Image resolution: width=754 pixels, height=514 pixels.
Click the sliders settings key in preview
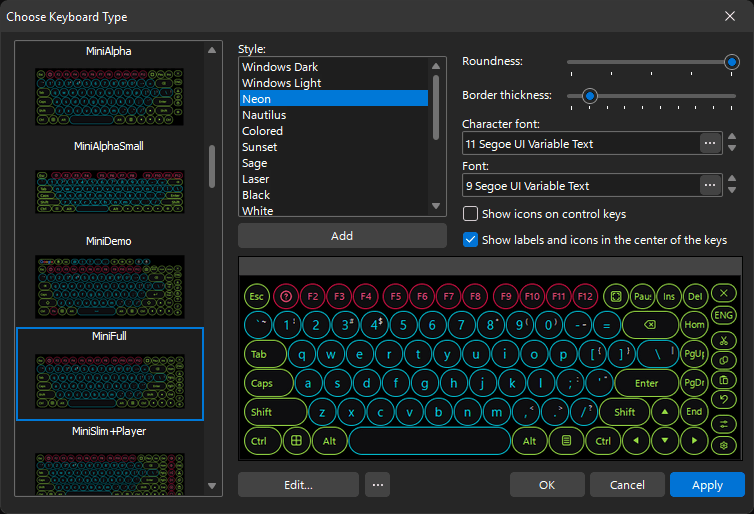(724, 424)
